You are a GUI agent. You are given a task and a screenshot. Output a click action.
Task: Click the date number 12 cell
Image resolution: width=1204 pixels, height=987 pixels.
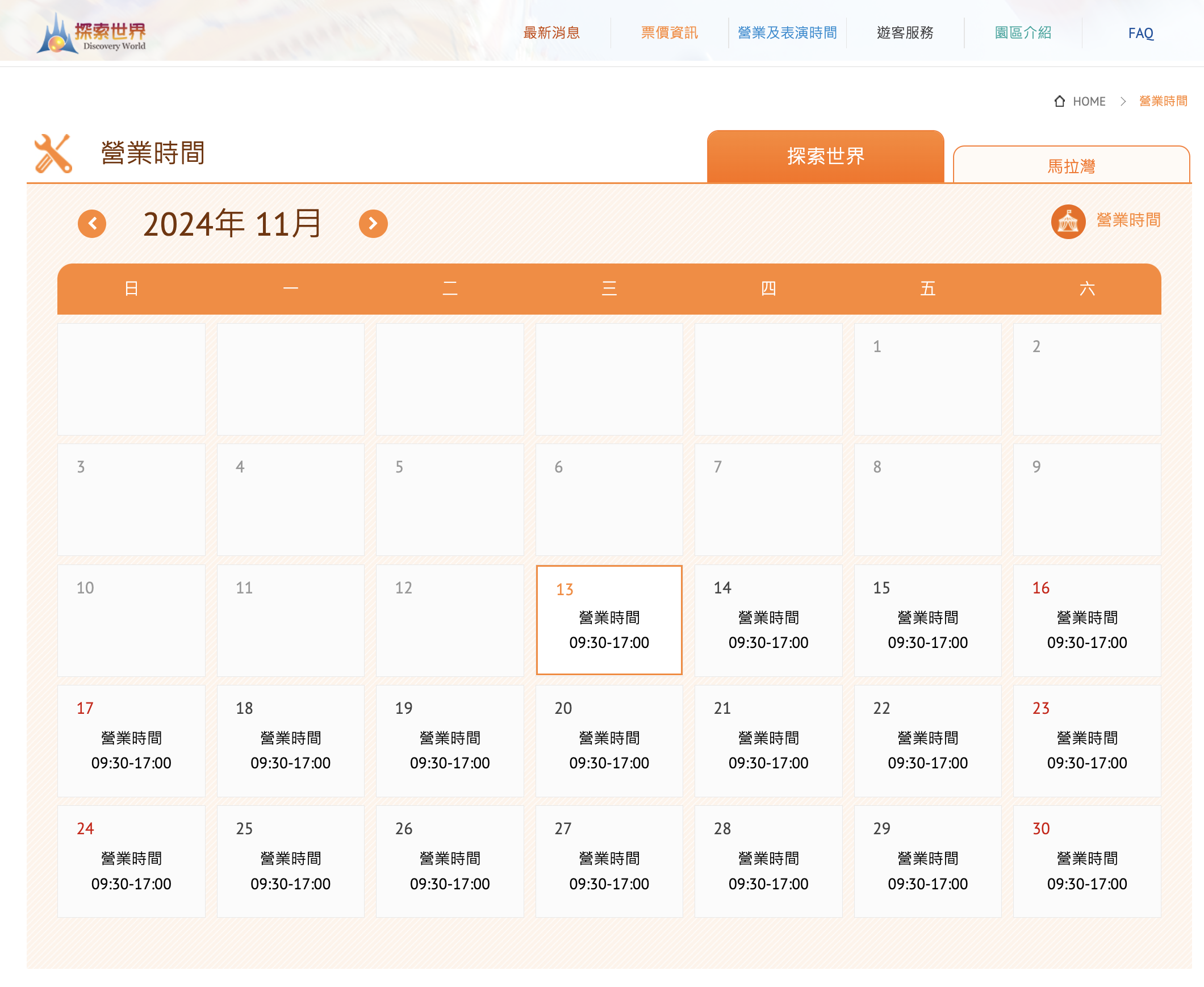[x=450, y=620]
